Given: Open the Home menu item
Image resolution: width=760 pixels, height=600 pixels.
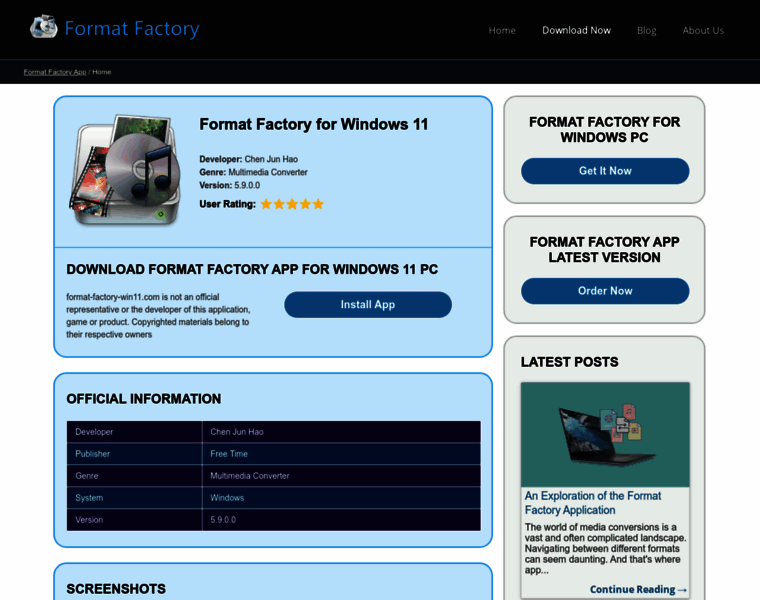Looking at the screenshot, I should [x=502, y=30].
